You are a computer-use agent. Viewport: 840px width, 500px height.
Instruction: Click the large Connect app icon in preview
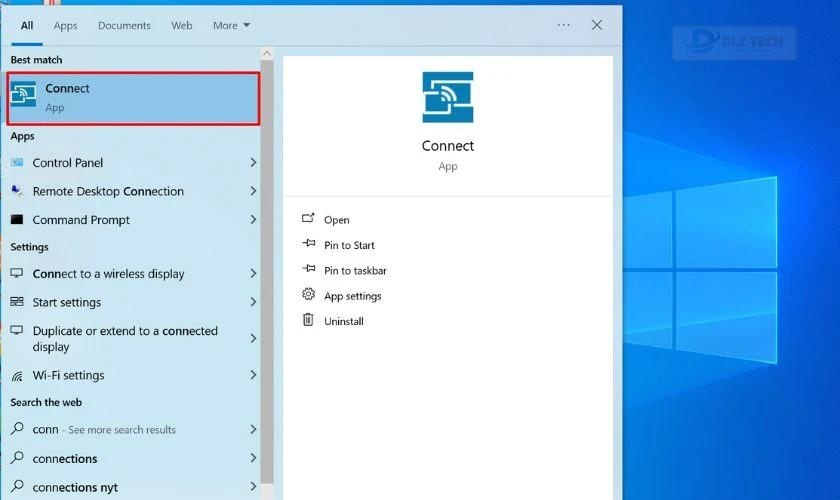click(448, 97)
